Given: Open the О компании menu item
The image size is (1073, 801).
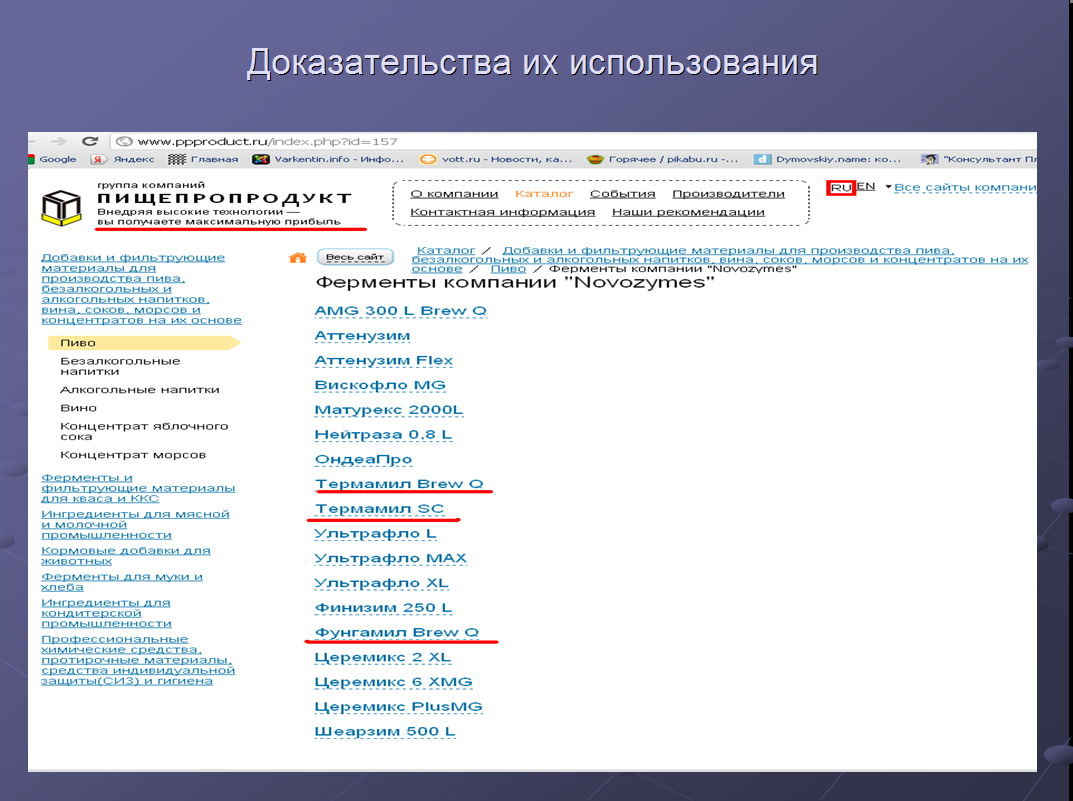Looking at the screenshot, I should click(454, 194).
